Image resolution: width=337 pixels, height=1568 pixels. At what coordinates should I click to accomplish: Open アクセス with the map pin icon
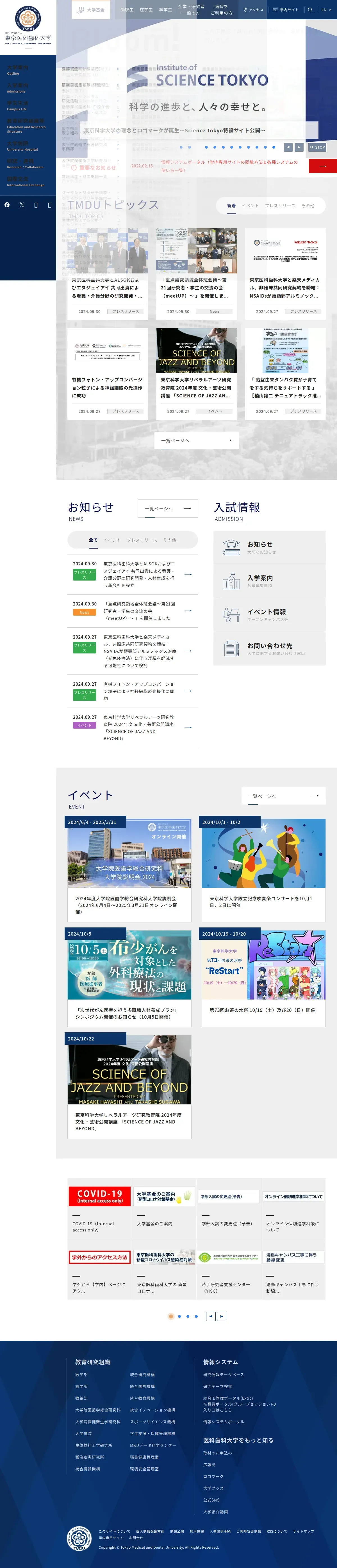coord(254,10)
